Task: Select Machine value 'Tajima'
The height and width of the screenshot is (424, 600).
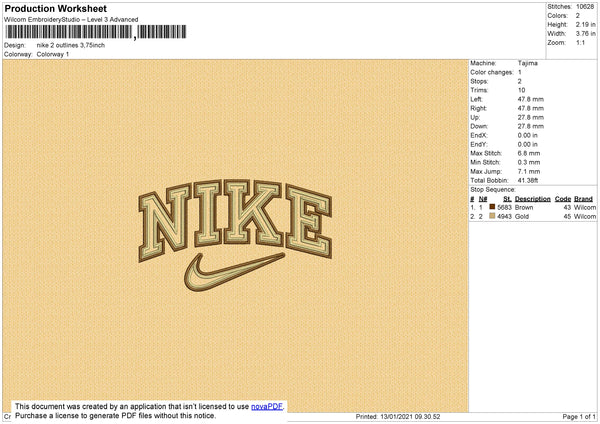Action: pos(528,63)
